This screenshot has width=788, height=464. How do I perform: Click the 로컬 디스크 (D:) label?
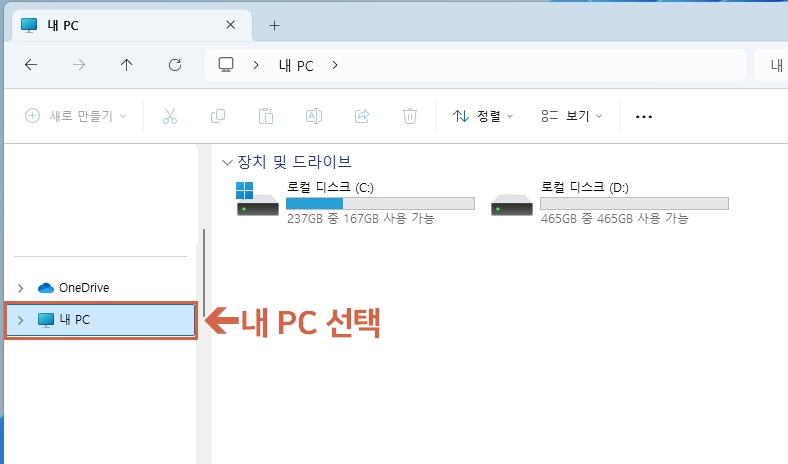coord(584,187)
